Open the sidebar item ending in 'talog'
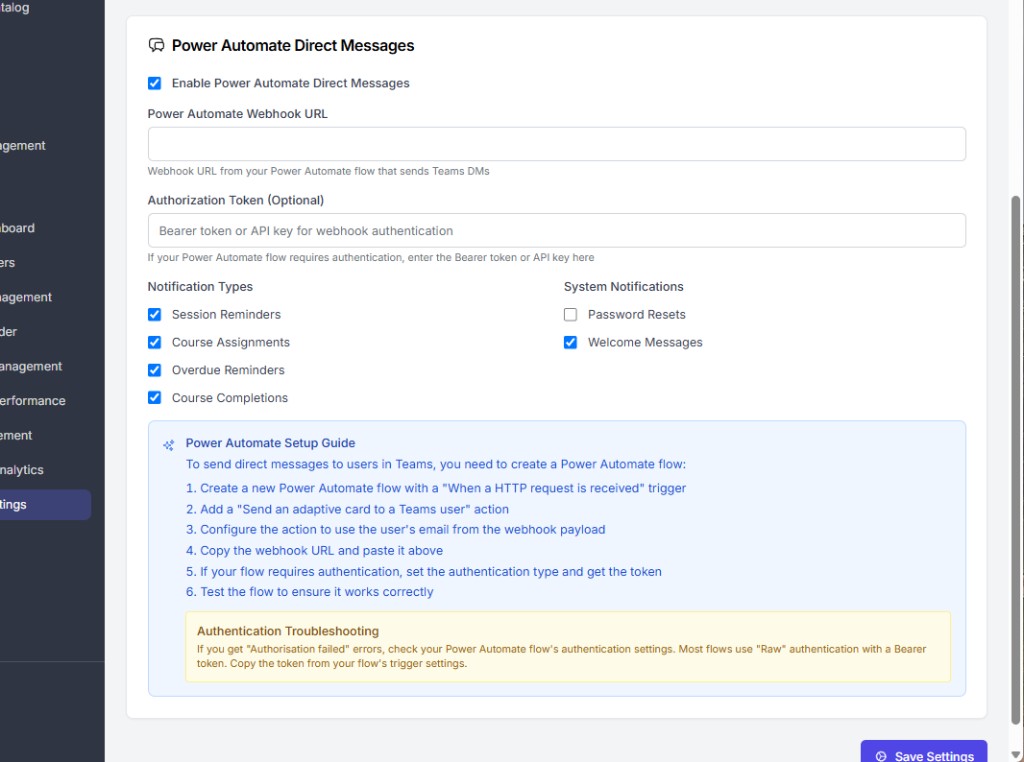 pos(14,7)
